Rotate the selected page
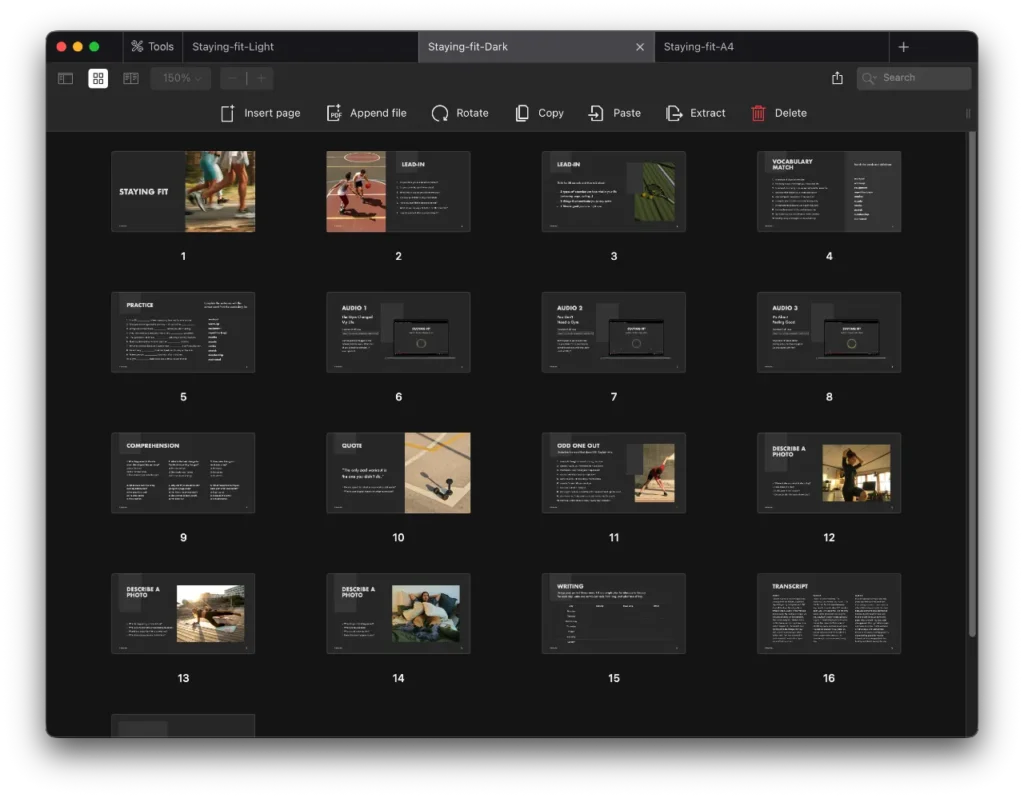This screenshot has width=1024, height=798. point(440,113)
